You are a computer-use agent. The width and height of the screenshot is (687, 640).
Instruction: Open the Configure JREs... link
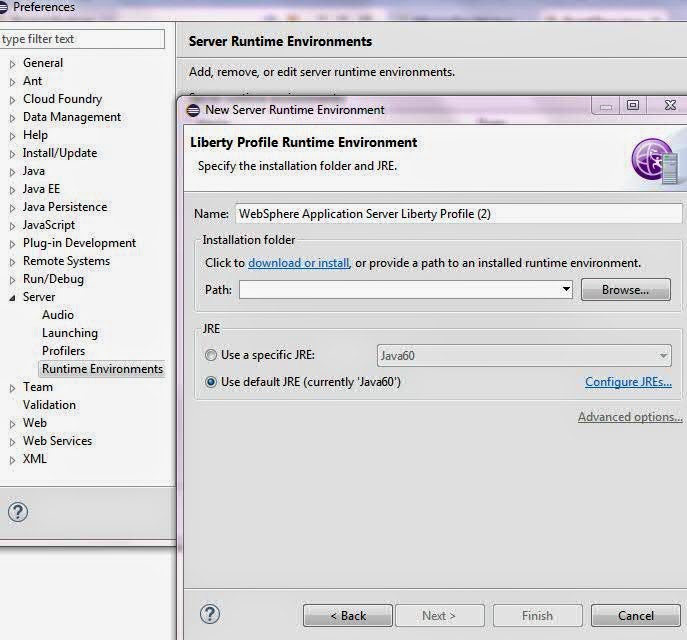tap(628, 382)
